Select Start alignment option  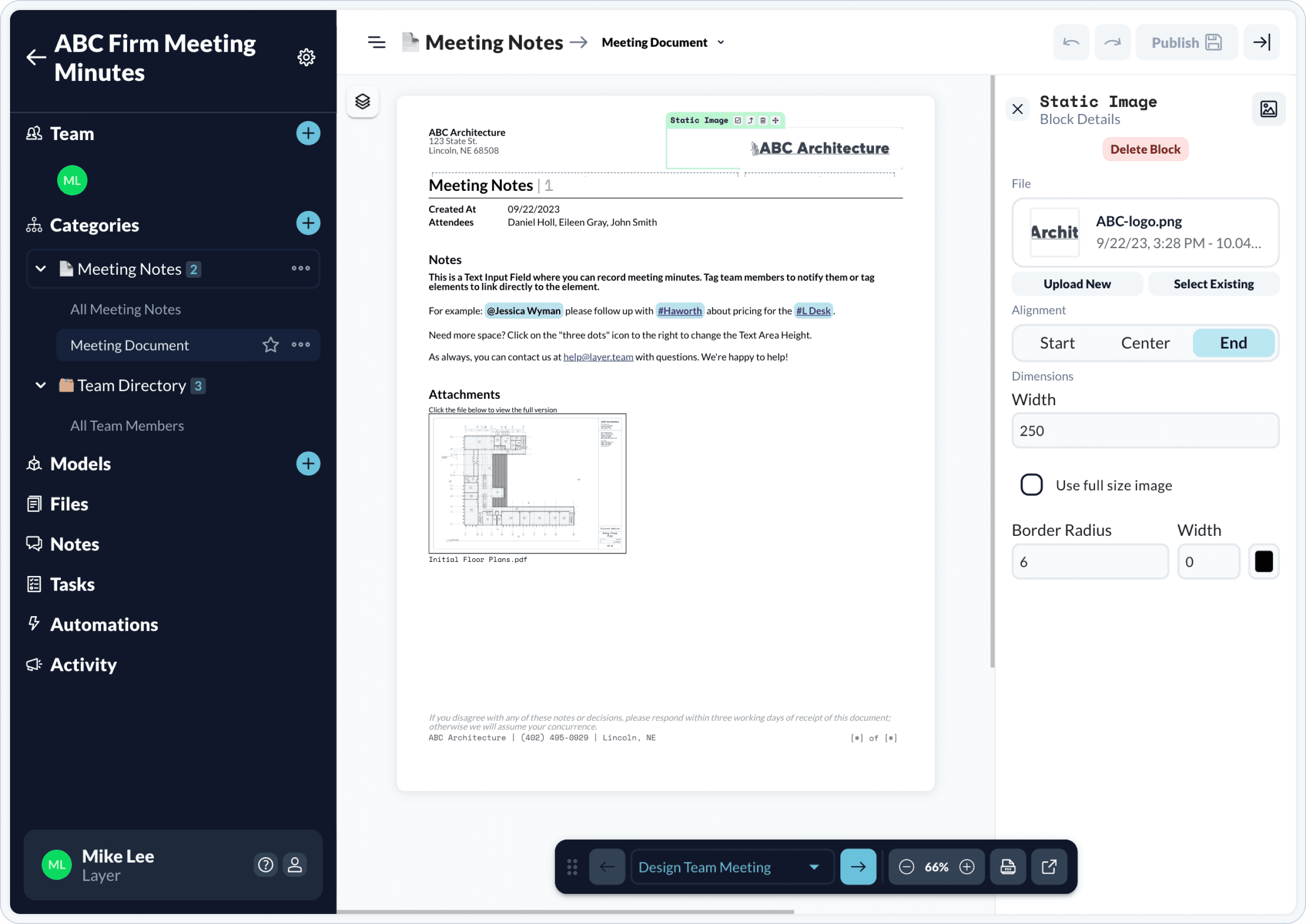click(1056, 342)
